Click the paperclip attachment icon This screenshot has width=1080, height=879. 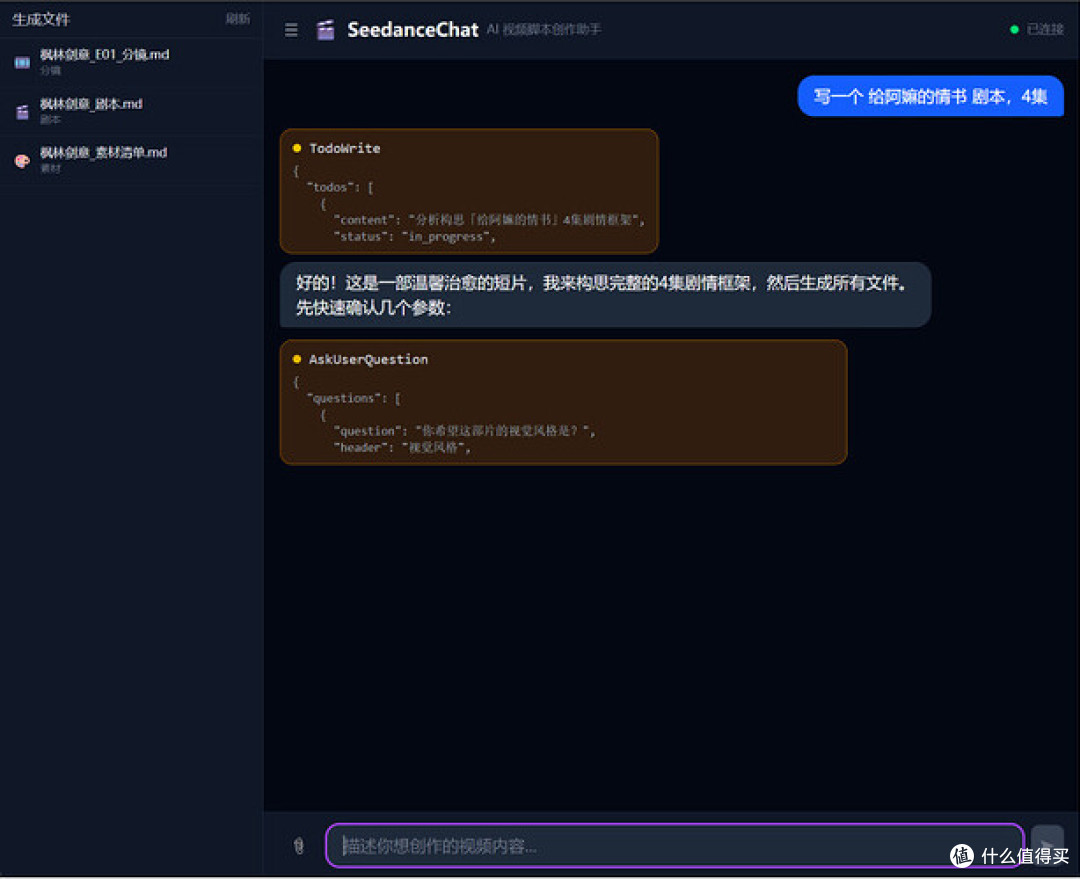point(298,845)
